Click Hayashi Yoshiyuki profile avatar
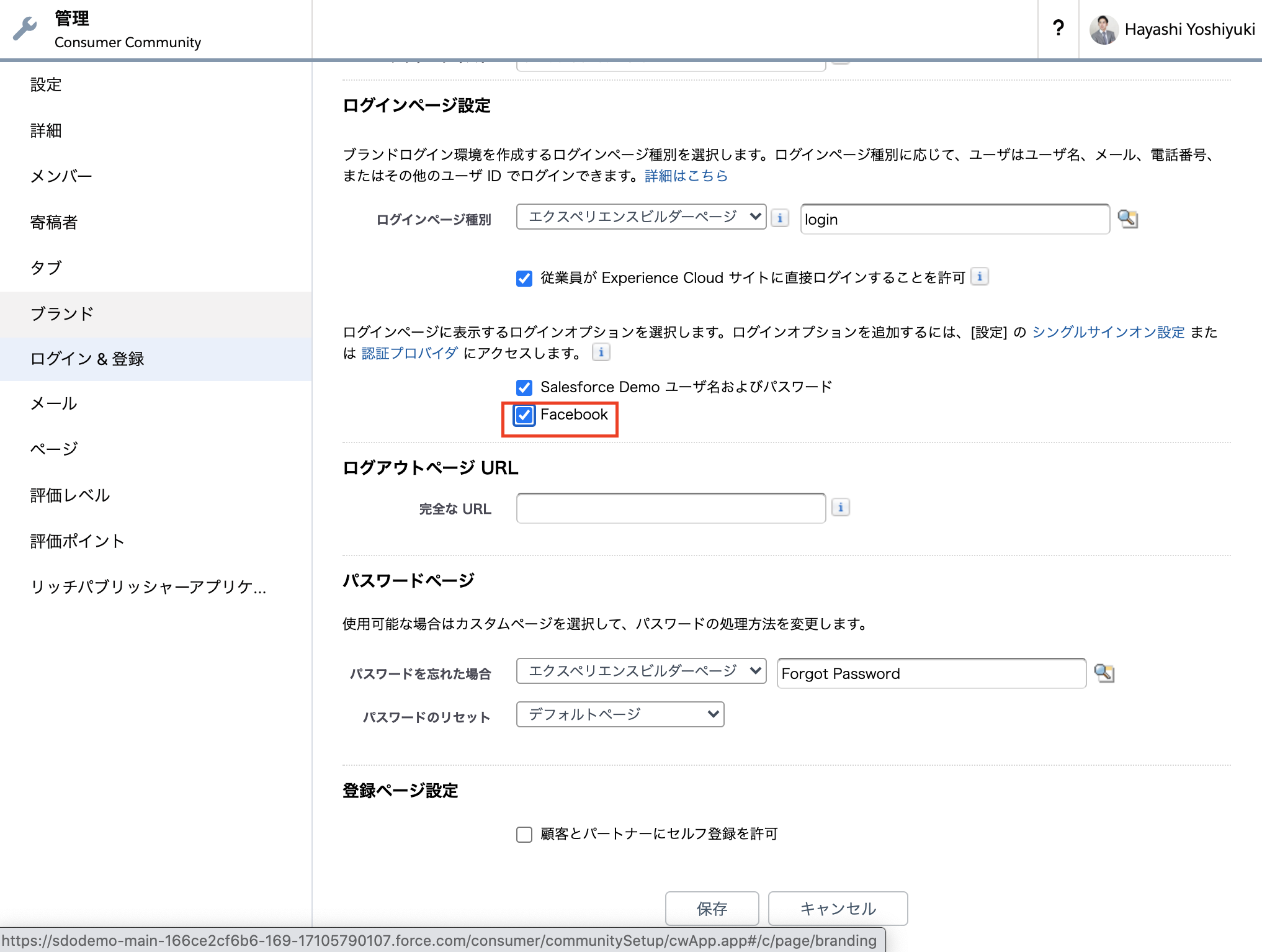This screenshot has height=952, width=1262. [1104, 30]
